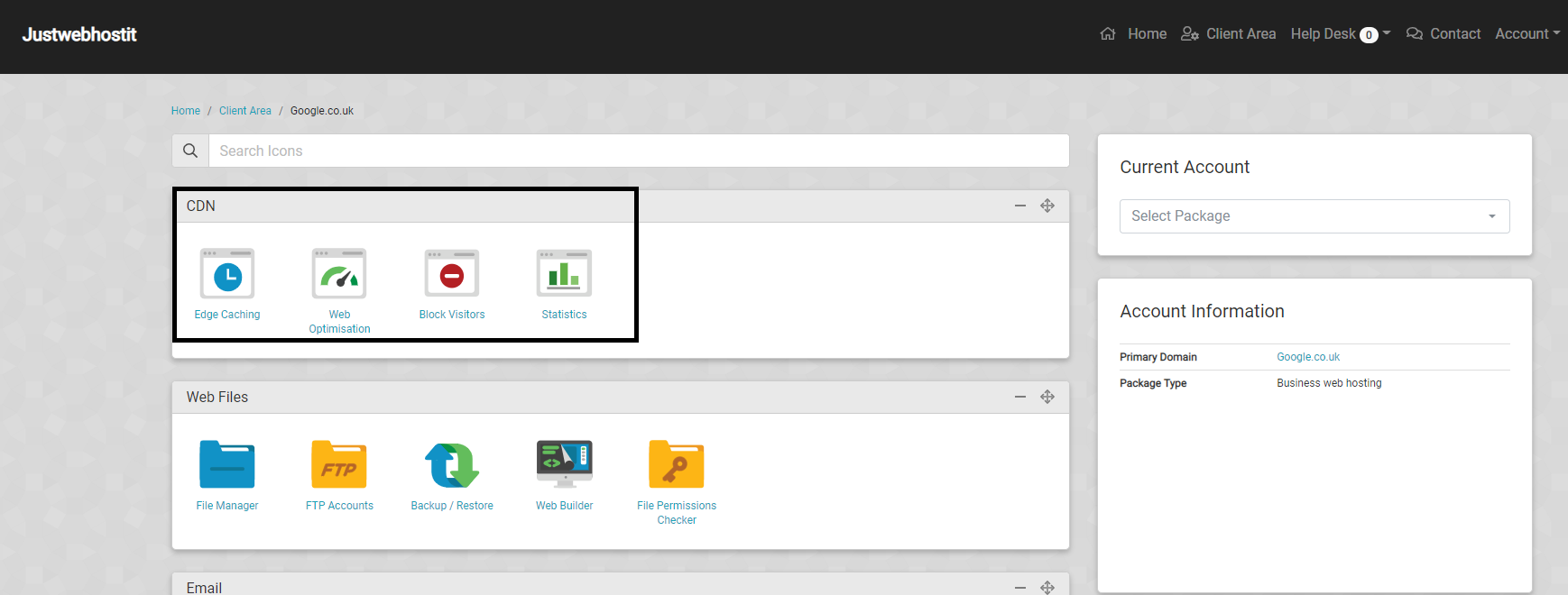The width and height of the screenshot is (1568, 595).
Task: Open the FTP Accounts folder icon
Action: 339,464
